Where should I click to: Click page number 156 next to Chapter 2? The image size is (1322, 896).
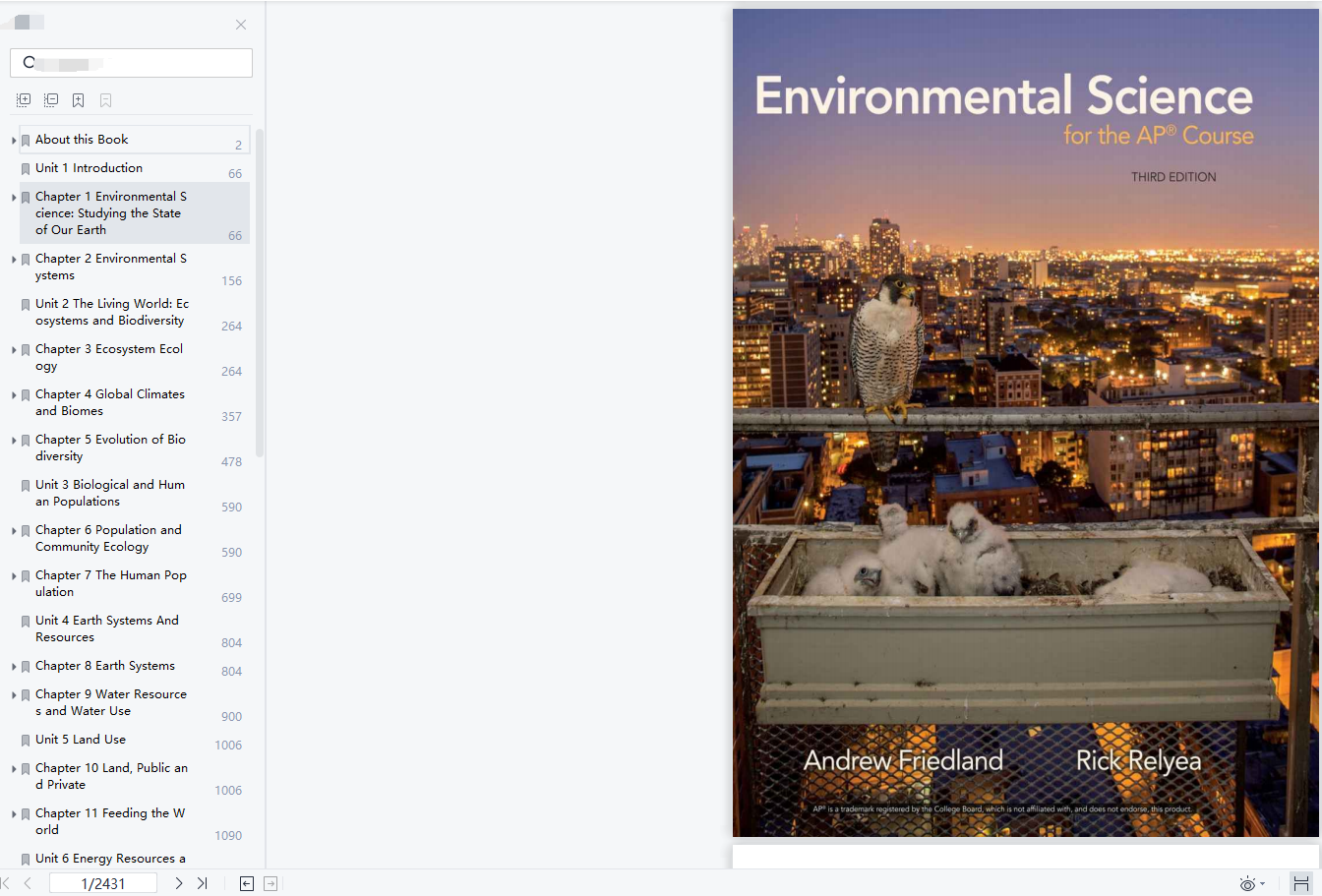coord(231,281)
